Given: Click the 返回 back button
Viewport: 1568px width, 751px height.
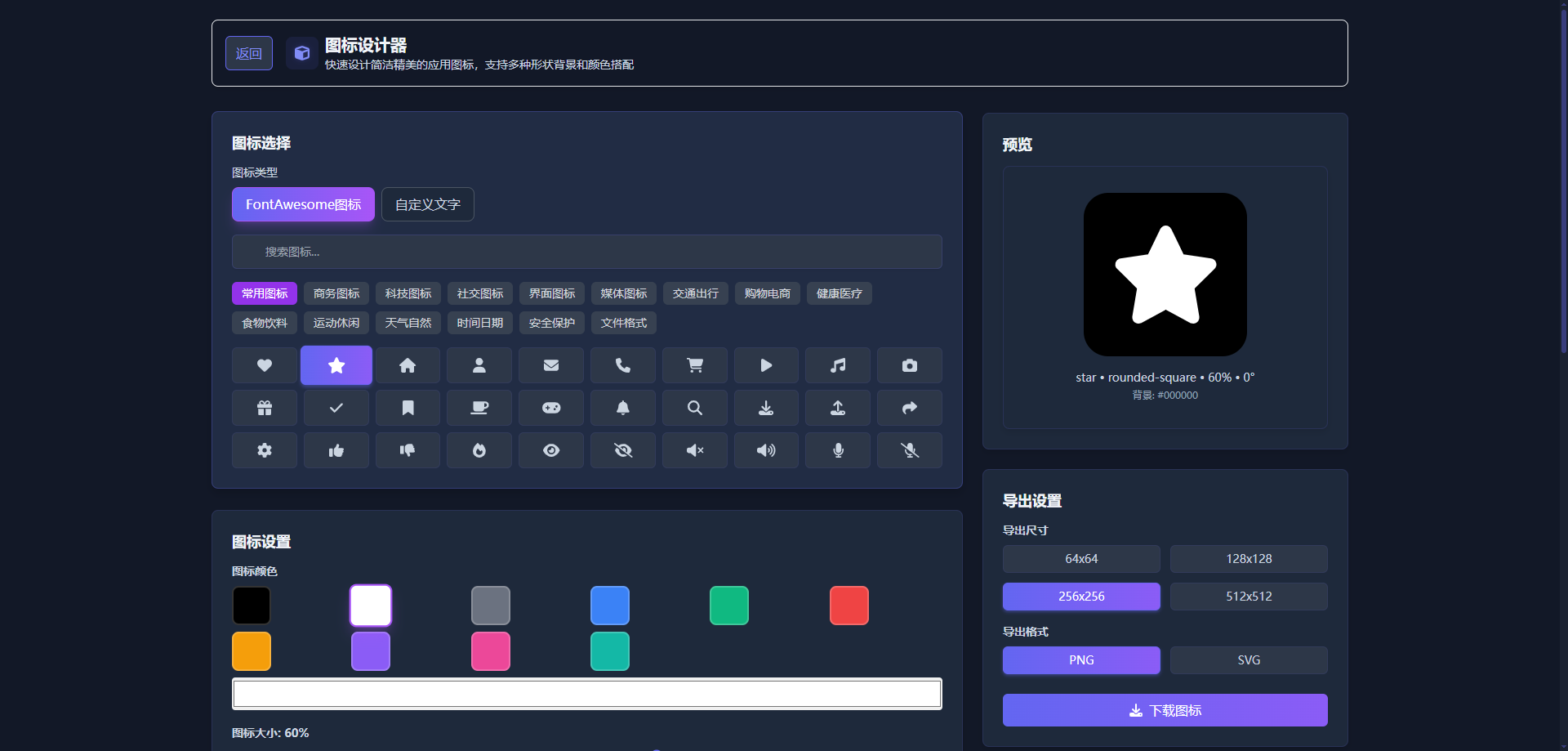Looking at the screenshot, I should click(x=249, y=53).
